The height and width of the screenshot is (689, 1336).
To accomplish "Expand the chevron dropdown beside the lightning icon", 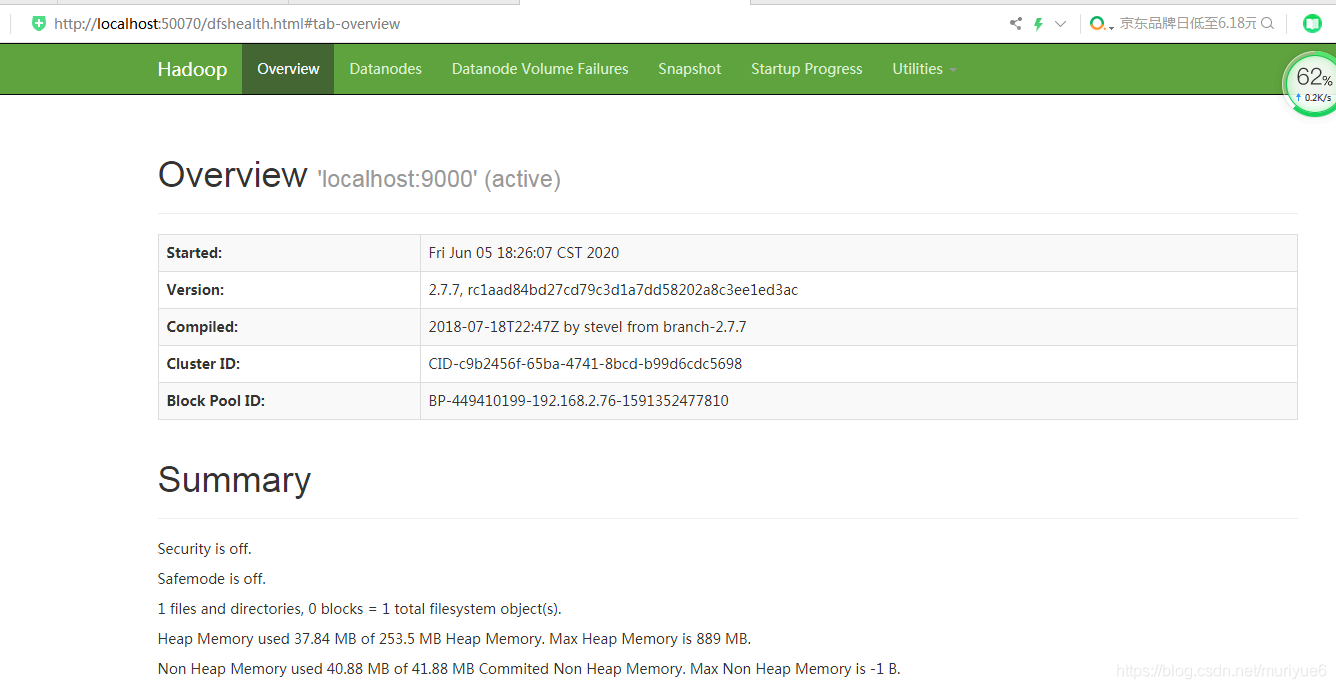I will coord(1060,23).
